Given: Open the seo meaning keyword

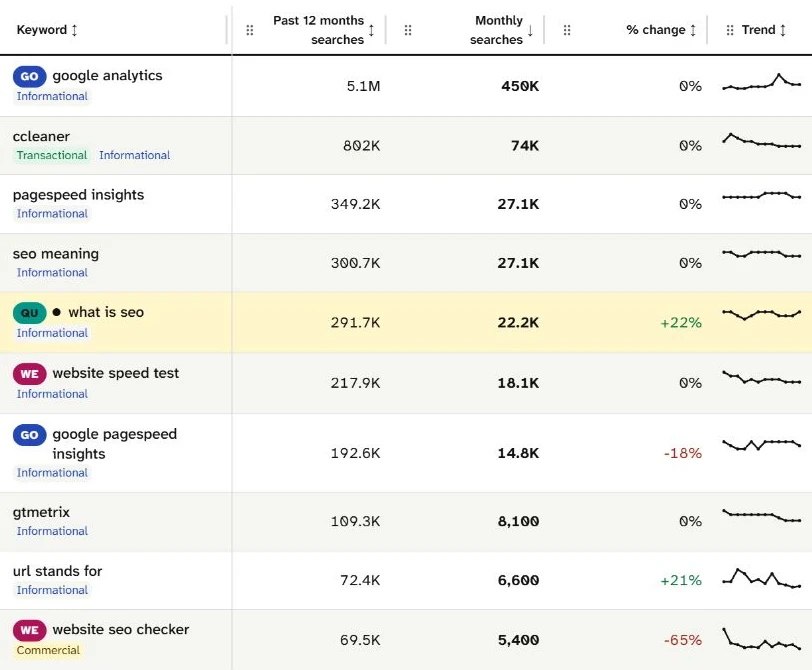Looking at the screenshot, I should [55, 254].
